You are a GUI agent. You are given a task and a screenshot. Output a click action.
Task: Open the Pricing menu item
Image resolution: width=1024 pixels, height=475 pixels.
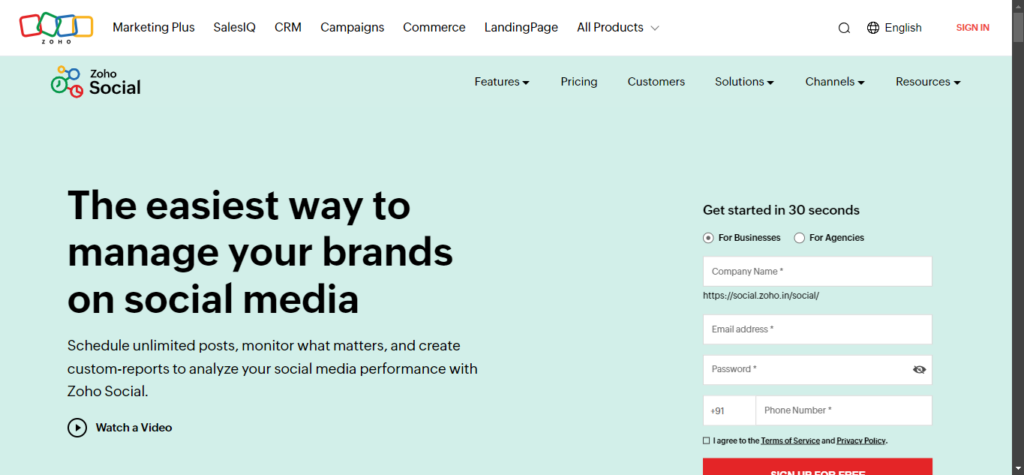(579, 82)
